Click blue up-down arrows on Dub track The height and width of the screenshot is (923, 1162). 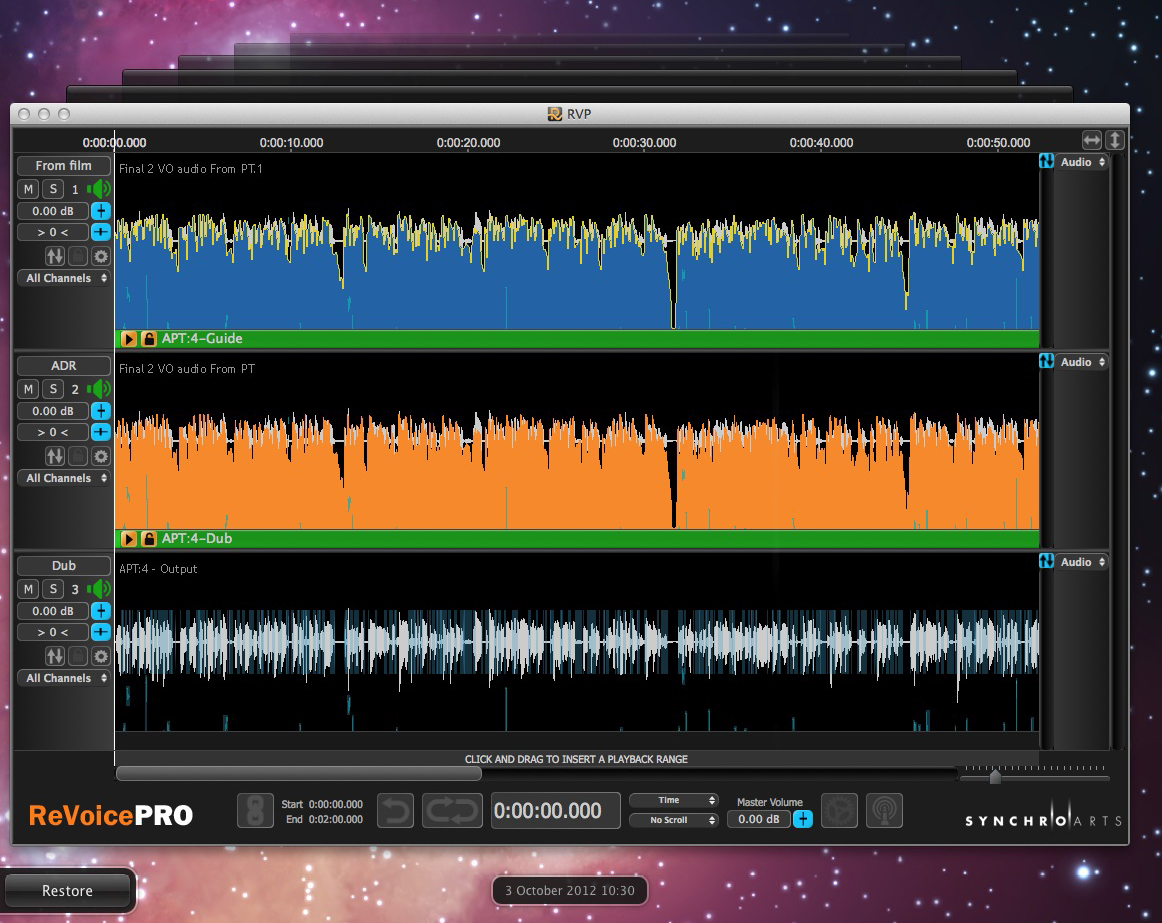click(x=1047, y=562)
